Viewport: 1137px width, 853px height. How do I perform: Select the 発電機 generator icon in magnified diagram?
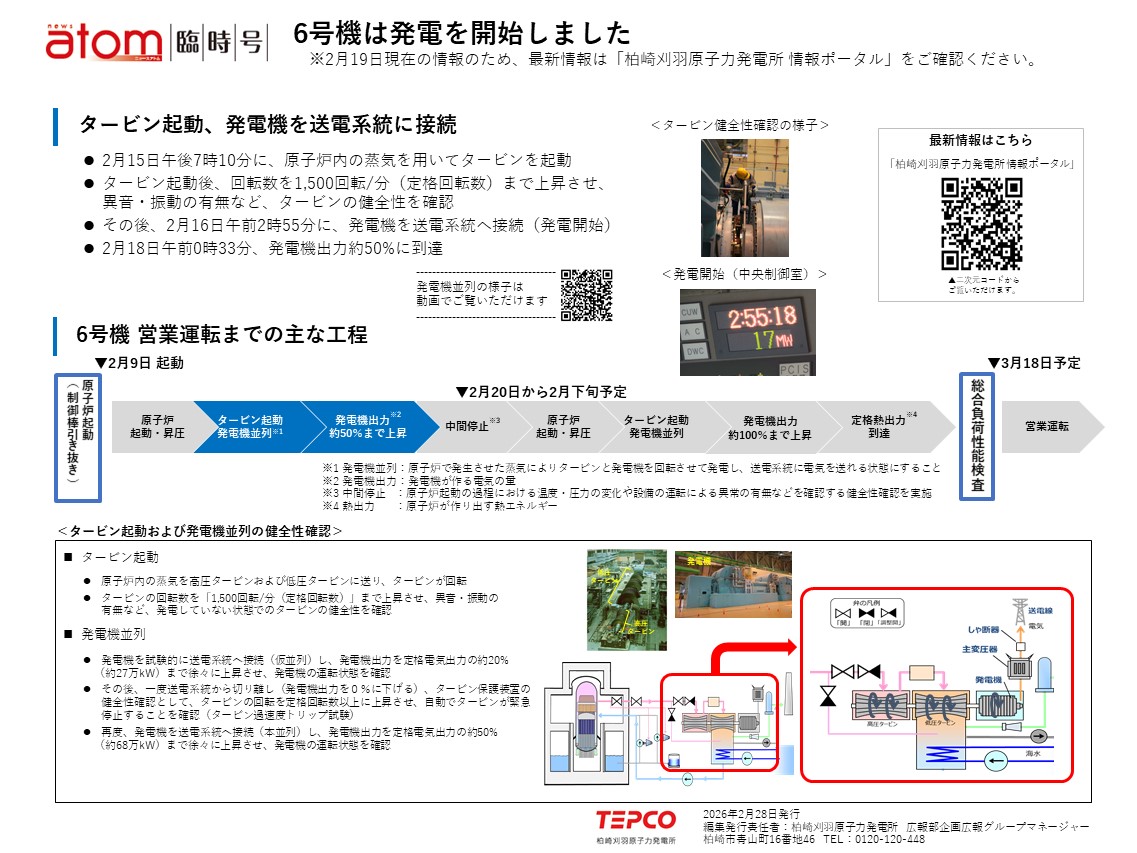(998, 704)
